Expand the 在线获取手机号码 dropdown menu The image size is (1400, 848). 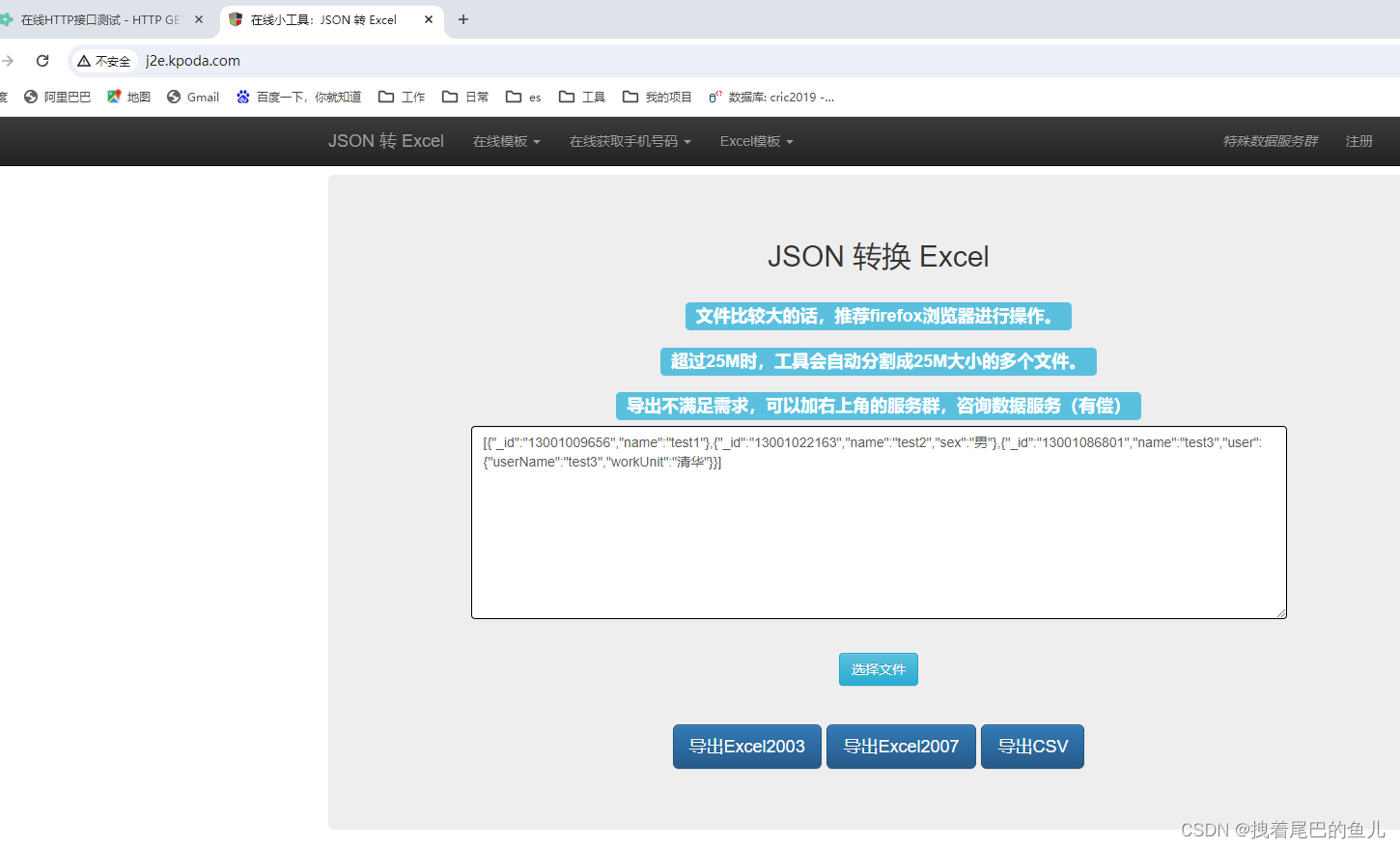630,141
